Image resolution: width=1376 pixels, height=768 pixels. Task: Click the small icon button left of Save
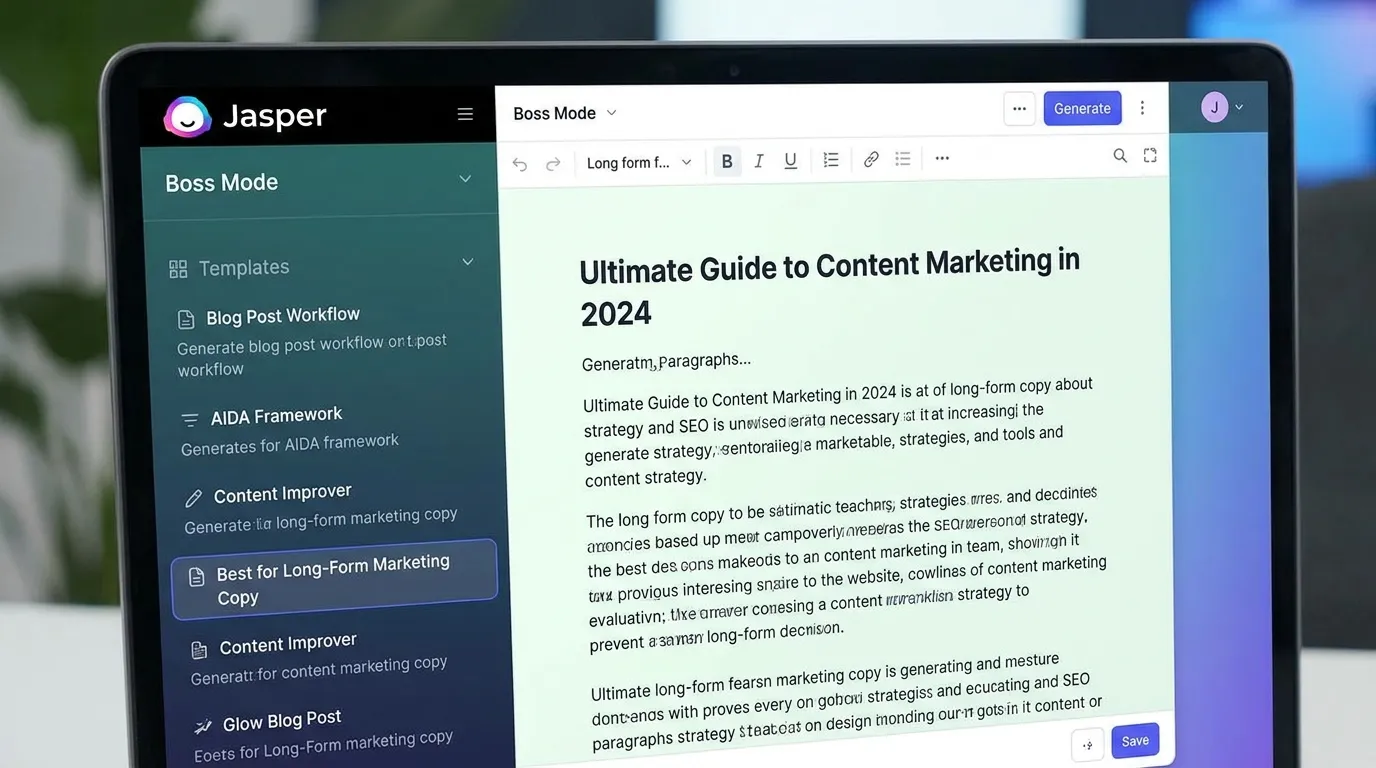tap(1088, 745)
